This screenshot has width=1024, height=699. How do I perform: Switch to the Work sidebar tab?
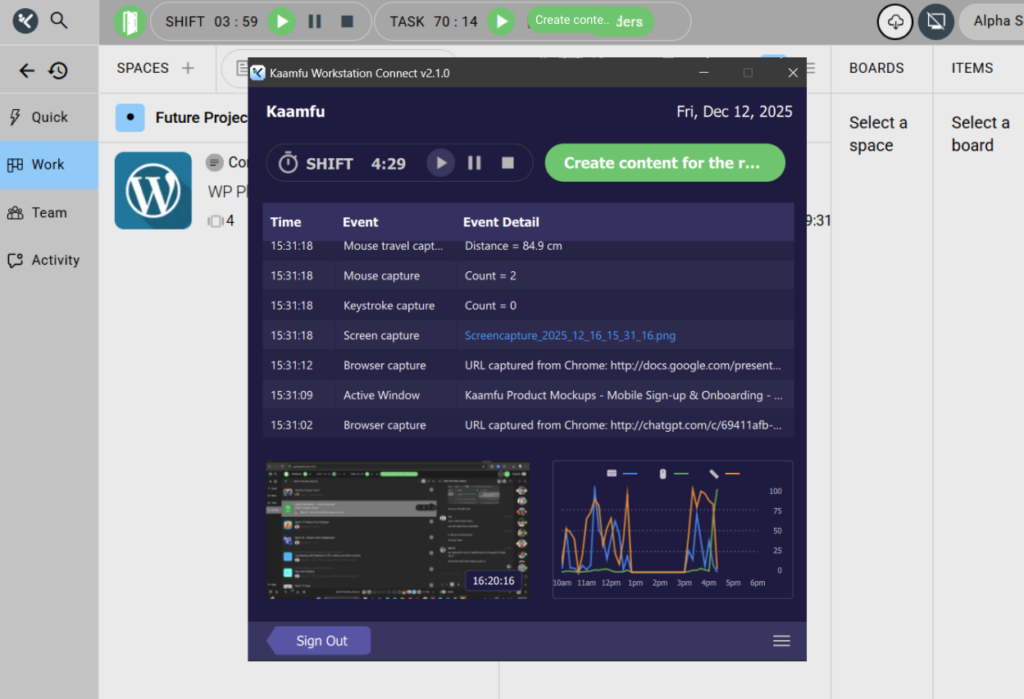pos(48,165)
